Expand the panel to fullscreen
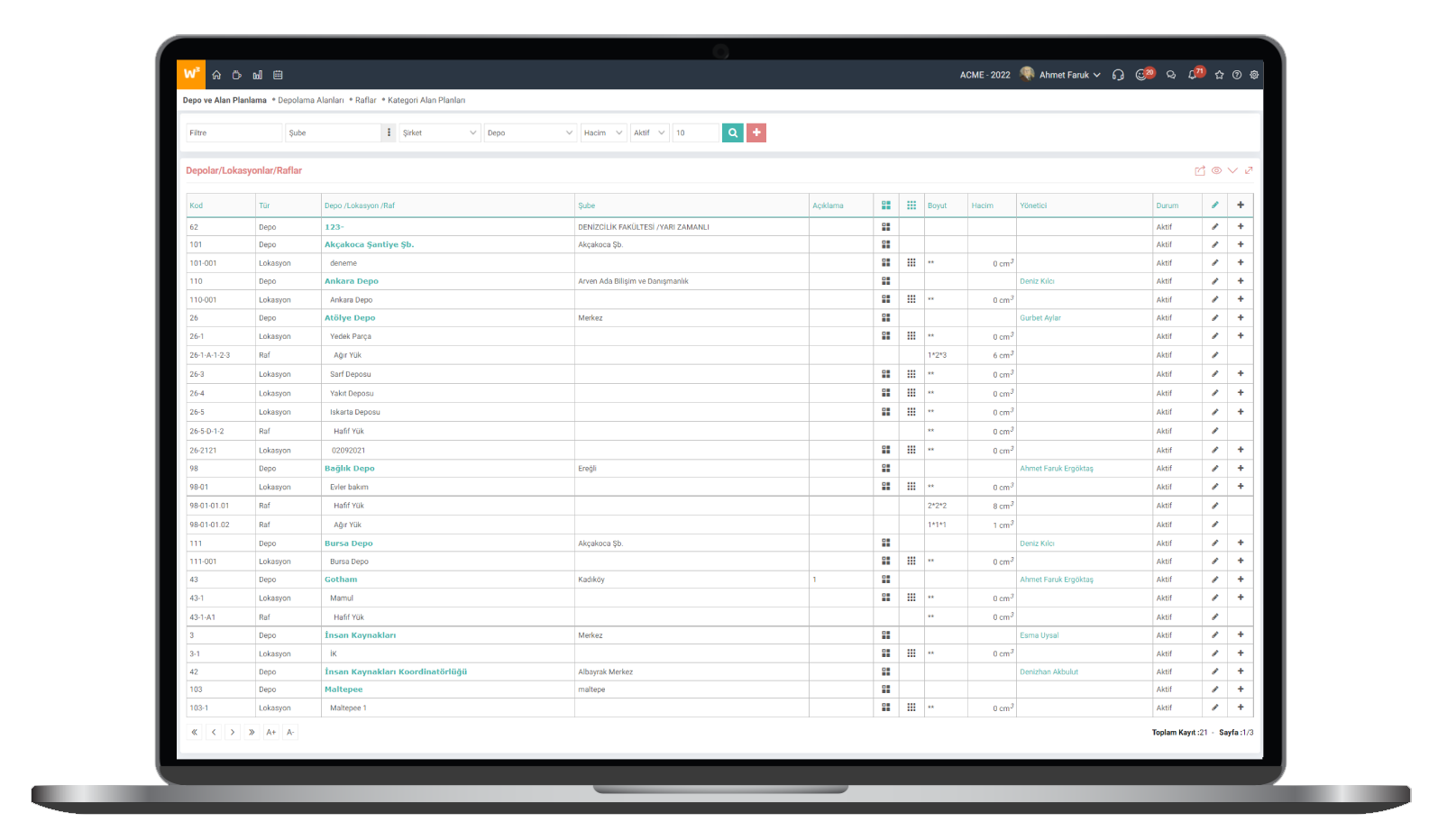 (1249, 170)
